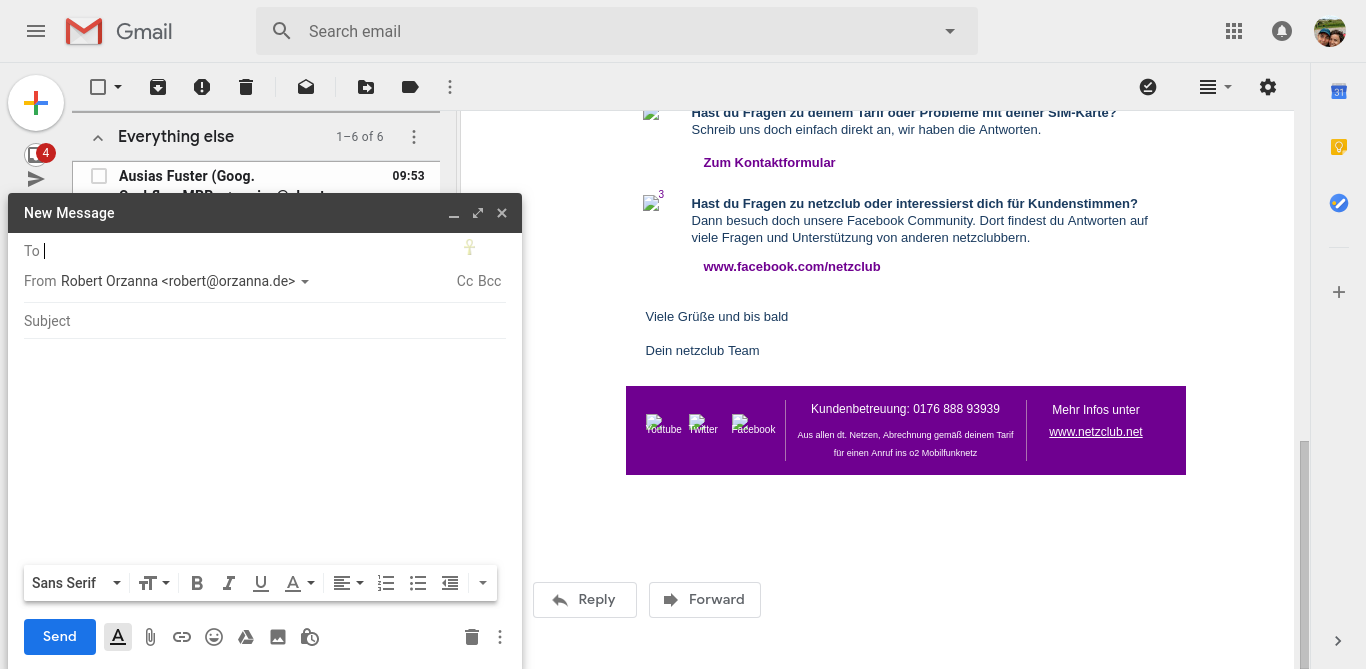
Task: Insert emoji icon
Action: point(214,637)
